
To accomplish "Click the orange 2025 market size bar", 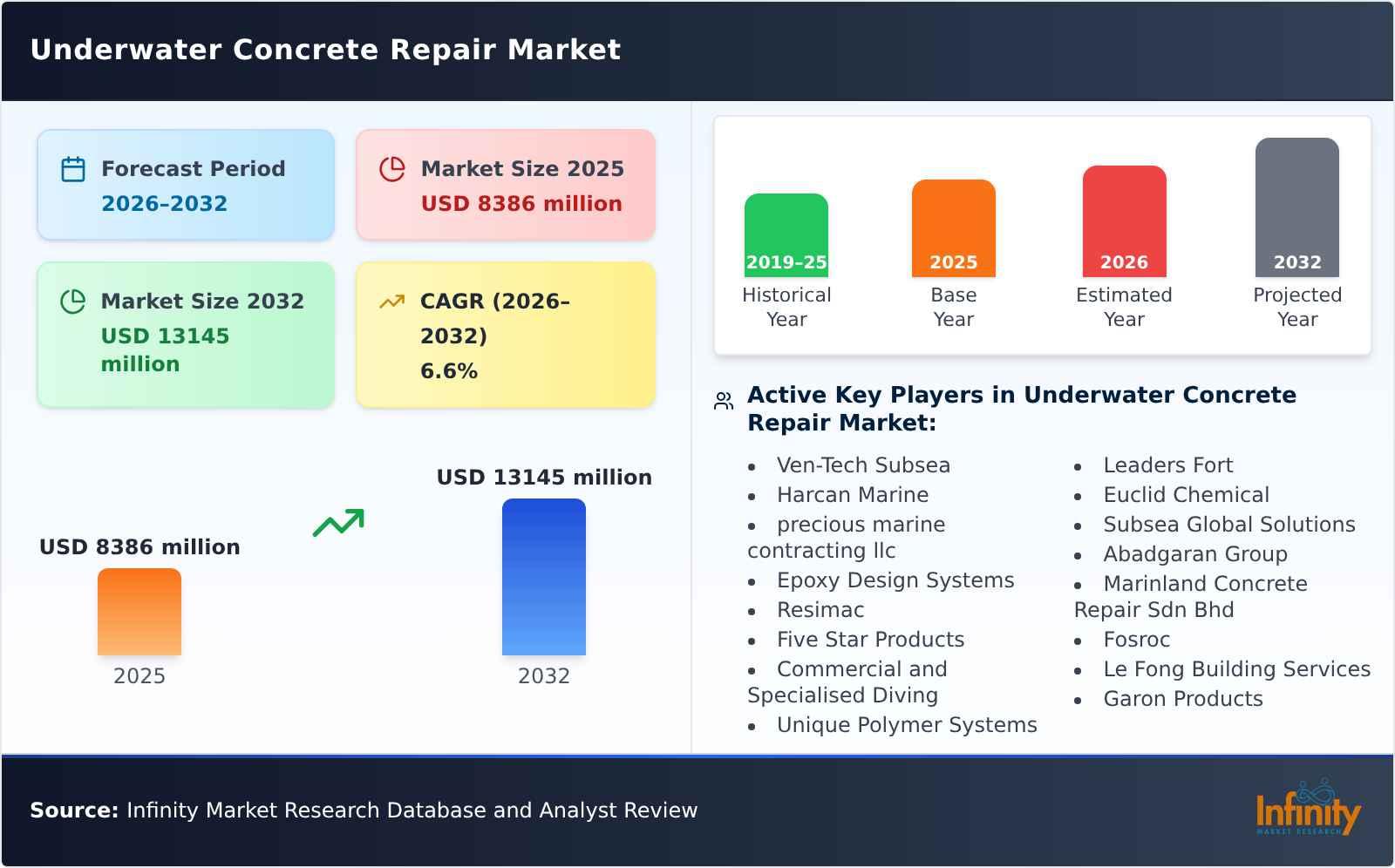I will pyautogui.click(x=139, y=612).
